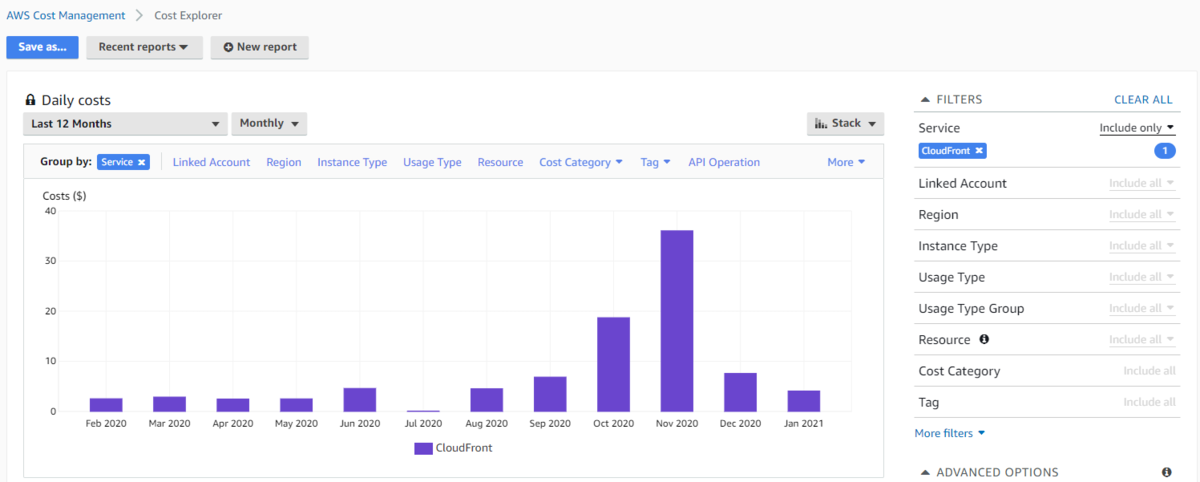Click the Mar 2020 axis label
This screenshot has width=1200, height=482.
click(169, 424)
